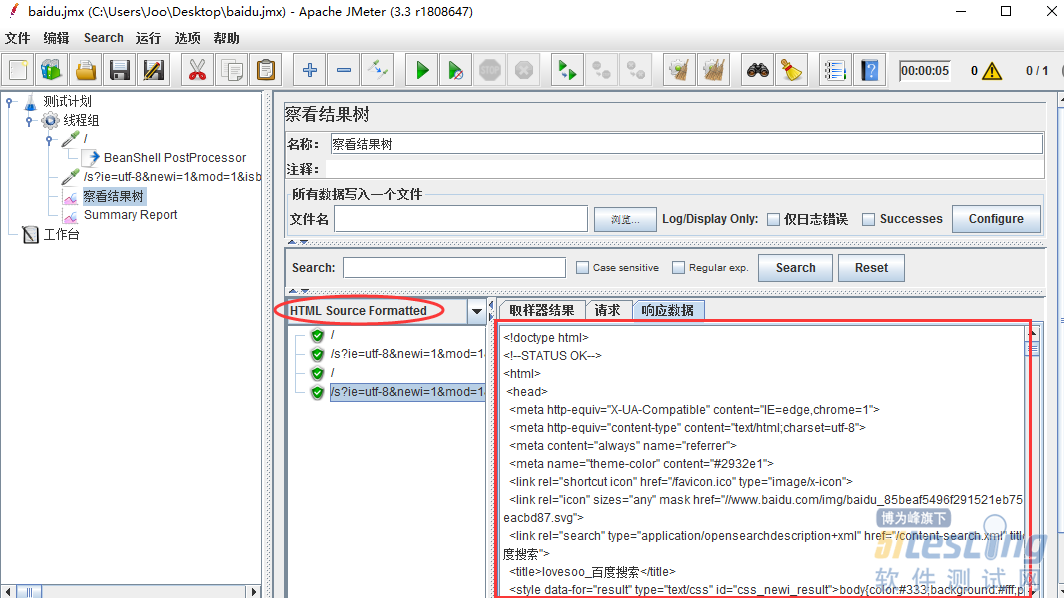Click the New test plan icon
The image size is (1064, 598).
18,70
